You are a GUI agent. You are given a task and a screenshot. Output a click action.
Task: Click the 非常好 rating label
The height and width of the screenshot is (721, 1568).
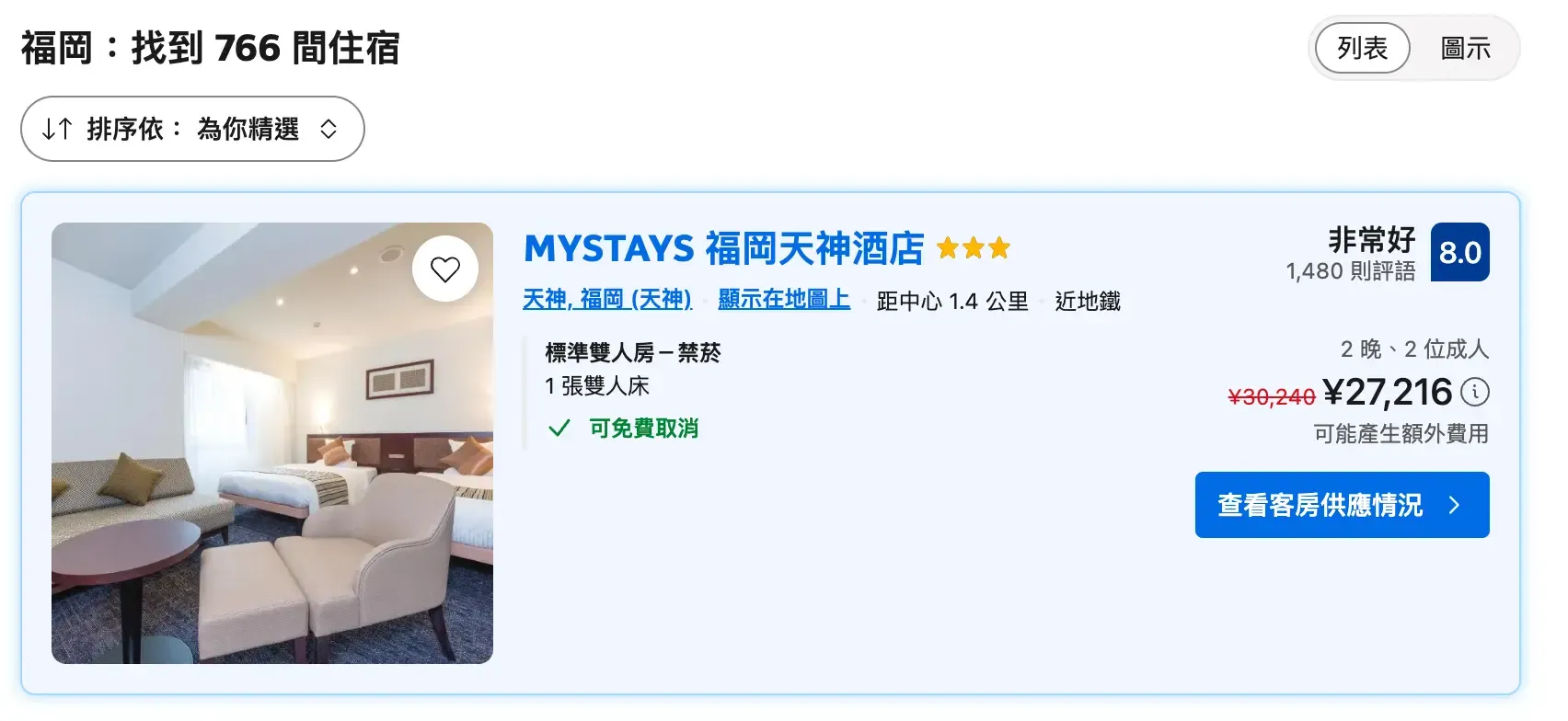pos(1372,240)
